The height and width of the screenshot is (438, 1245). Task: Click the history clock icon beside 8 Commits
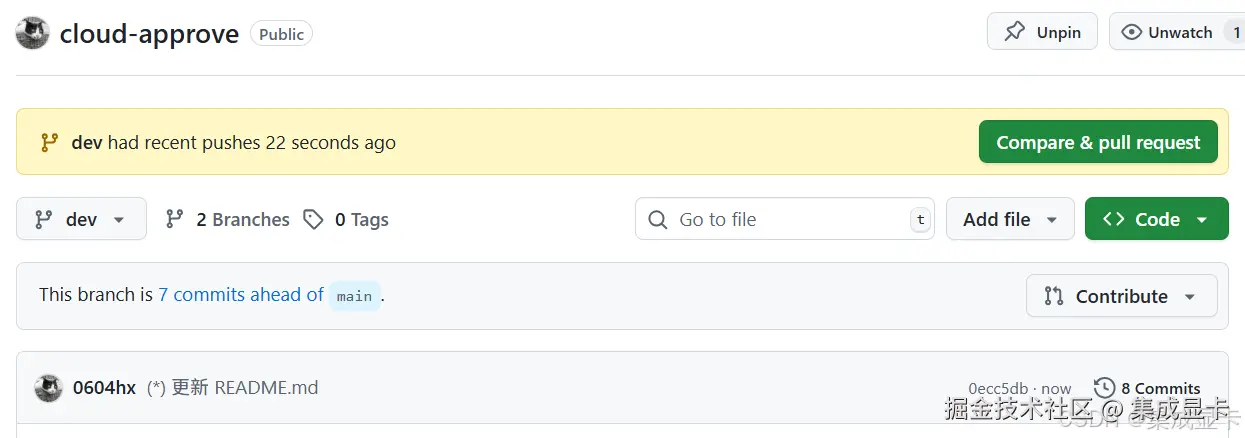pos(1104,388)
